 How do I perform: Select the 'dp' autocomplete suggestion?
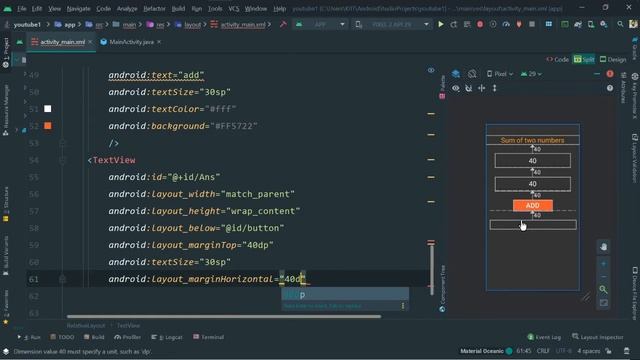pos(345,295)
